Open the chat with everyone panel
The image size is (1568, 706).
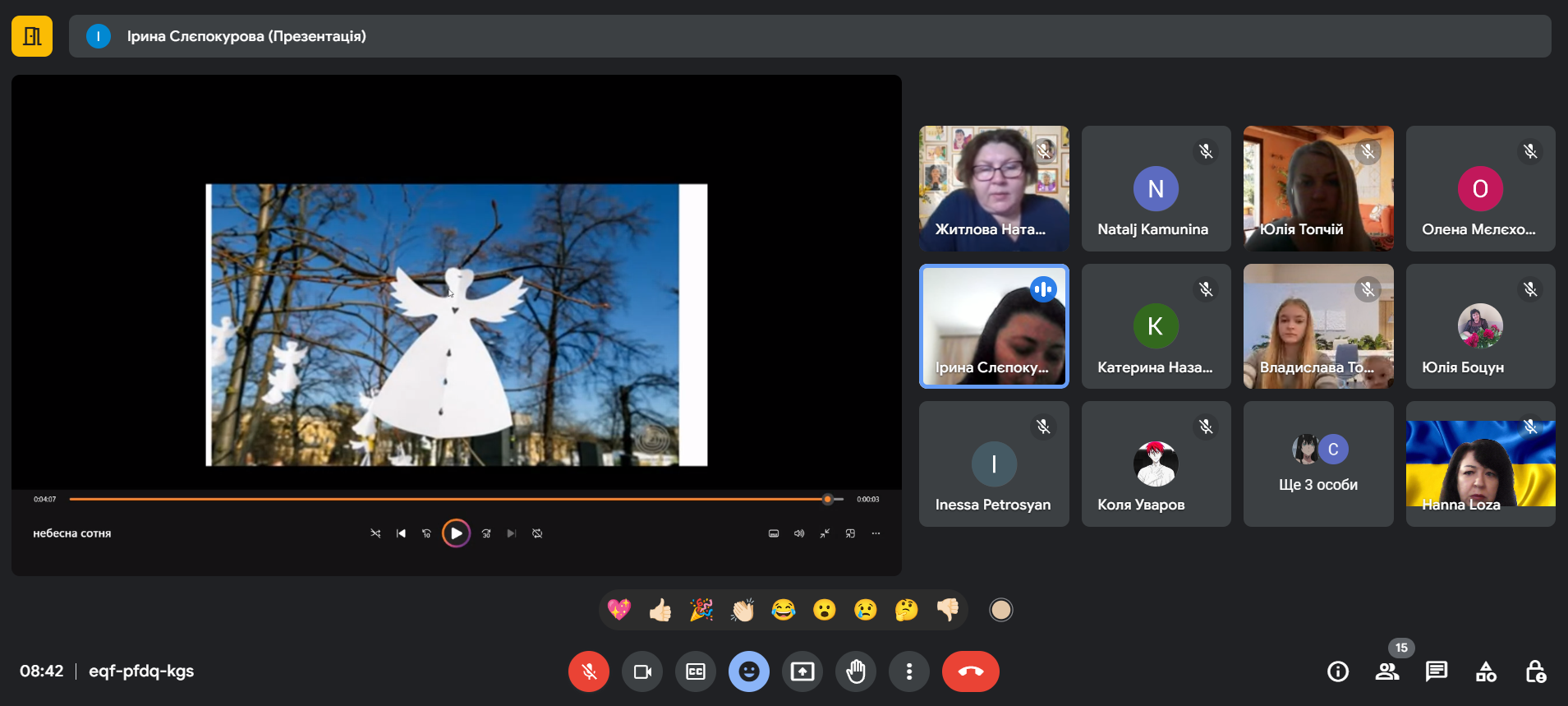tap(1437, 671)
